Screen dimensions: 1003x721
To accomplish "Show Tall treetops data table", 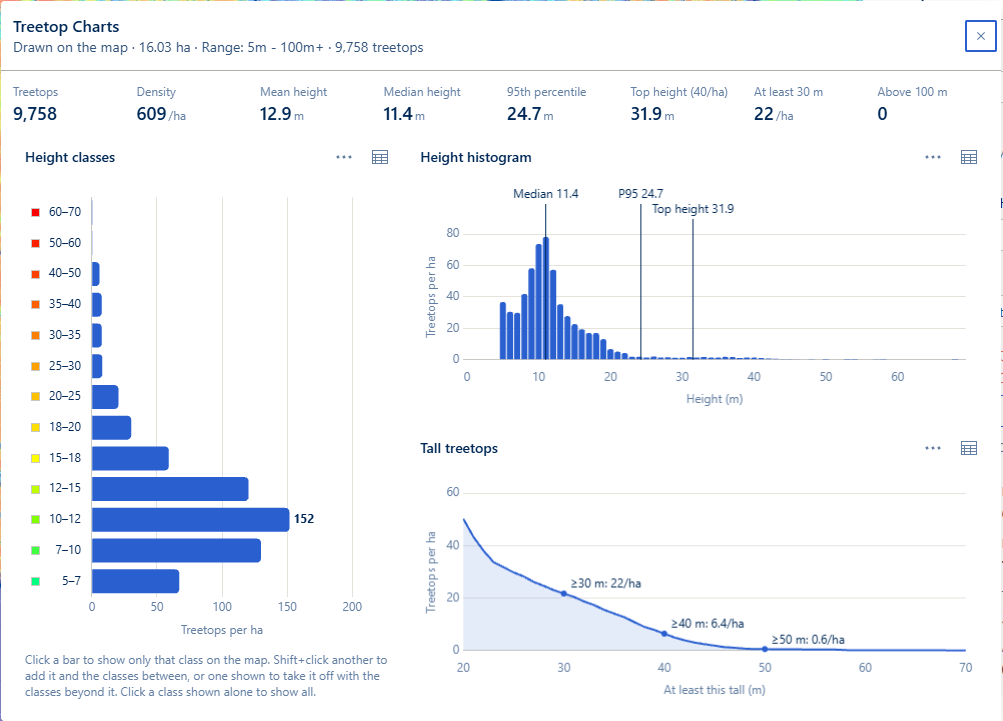I will click(969, 448).
